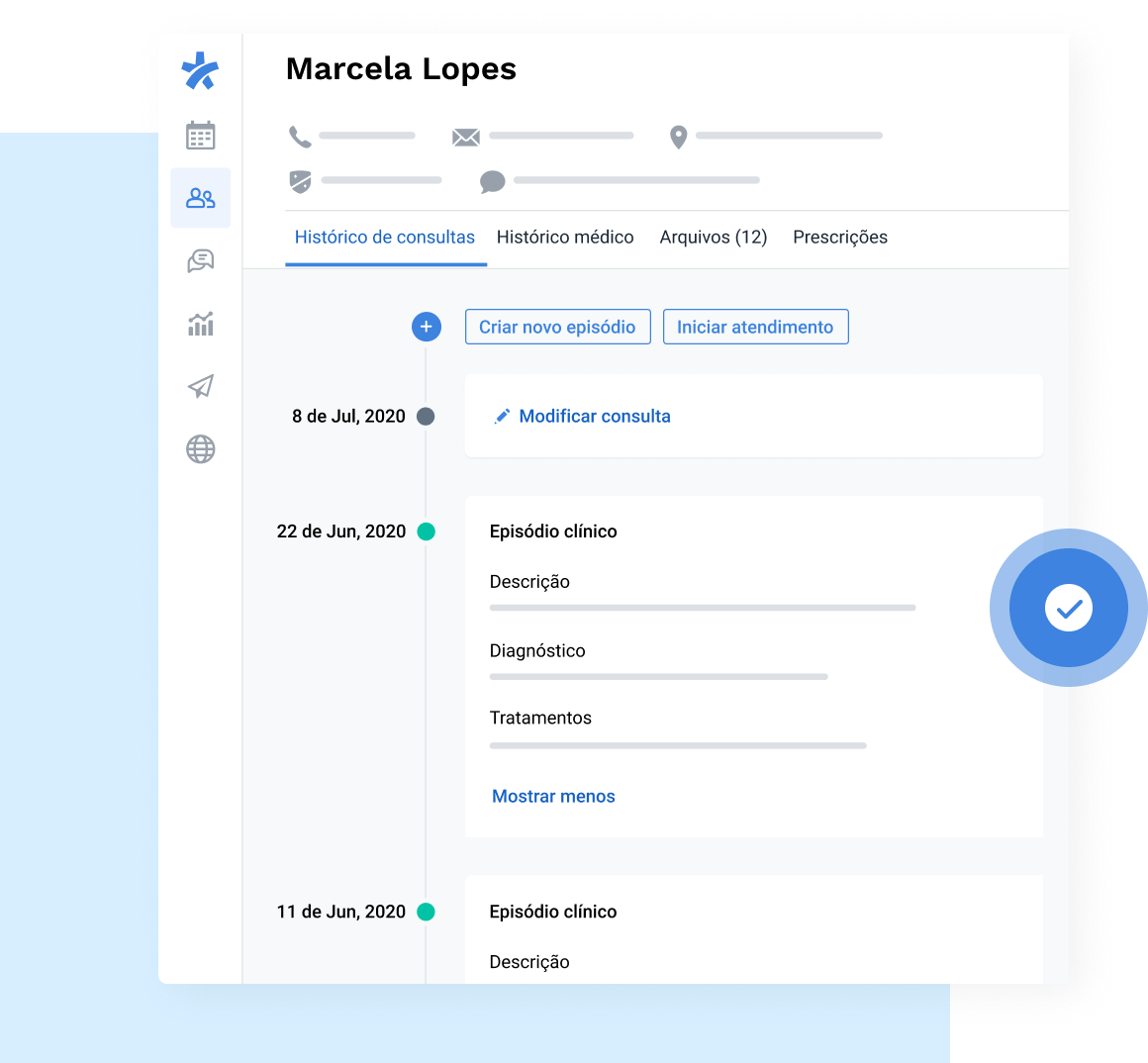Click the phone icon on the patient profile
Screen dimensions: 1148x1063
point(300,135)
